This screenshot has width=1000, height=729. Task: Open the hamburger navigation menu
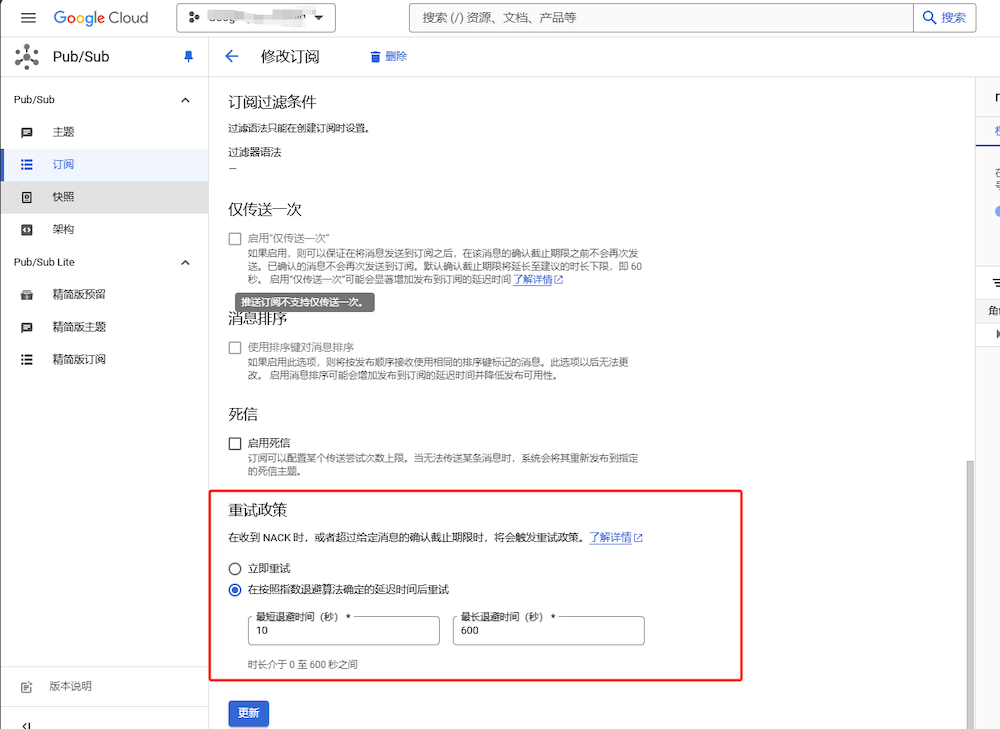(28, 18)
